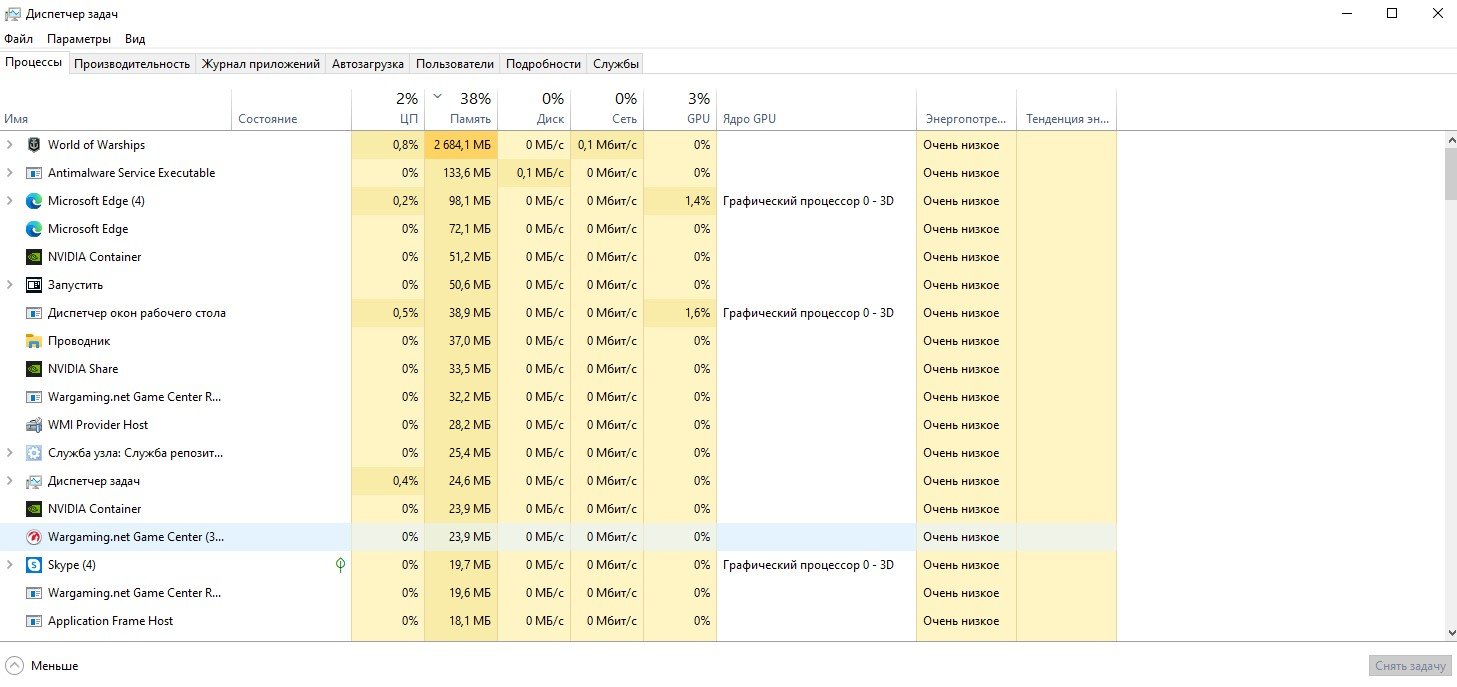Image resolution: width=1457 pixels, height=687 pixels.
Task: Click the scrollbar up arrow
Action: [x=1451, y=140]
